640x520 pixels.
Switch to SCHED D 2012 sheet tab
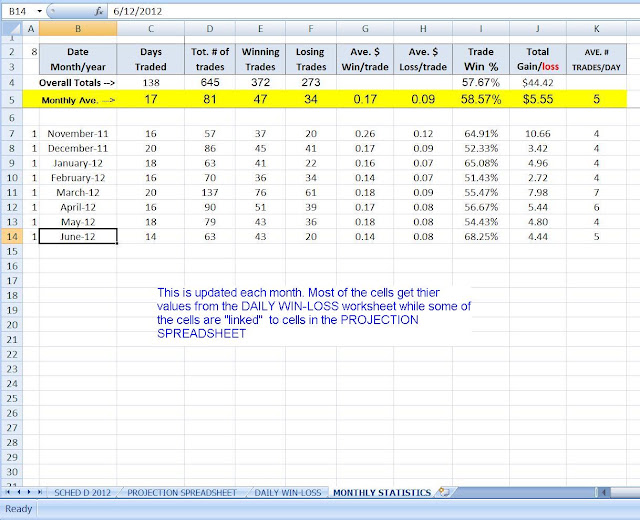tap(82, 493)
